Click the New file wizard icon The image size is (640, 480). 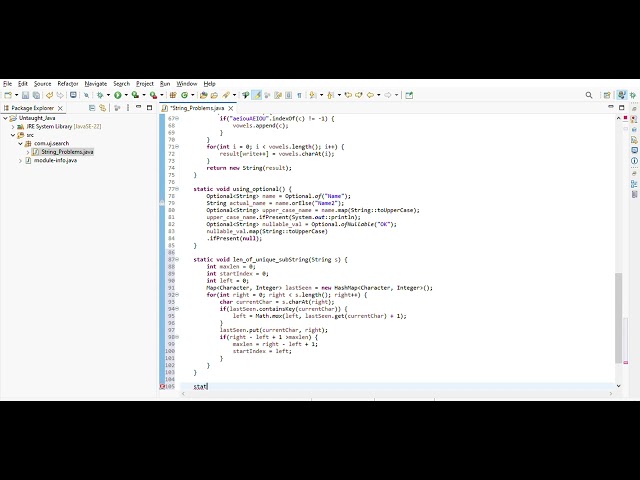point(8,95)
